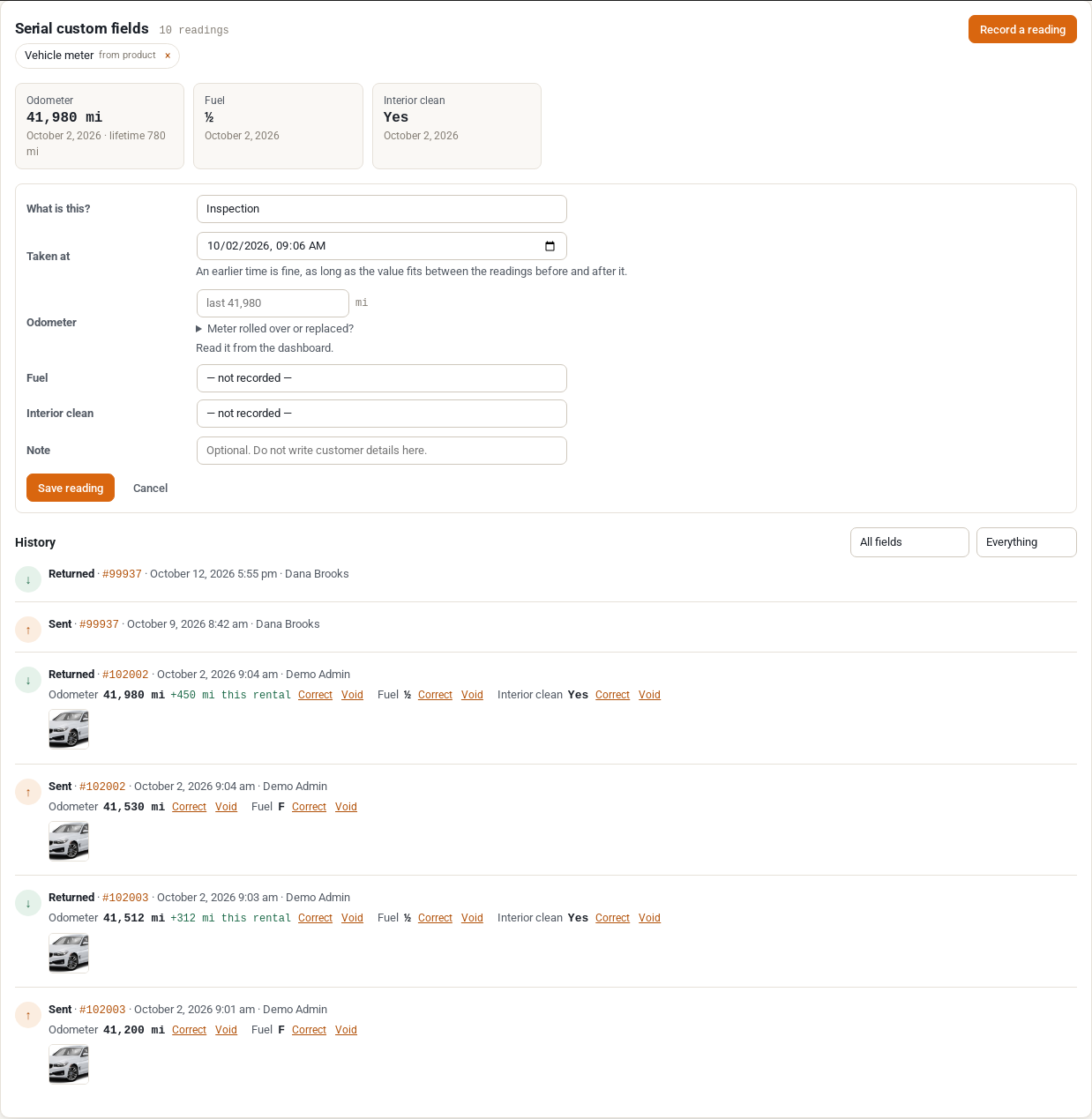
Task: Click the Note input field
Action: (x=382, y=451)
